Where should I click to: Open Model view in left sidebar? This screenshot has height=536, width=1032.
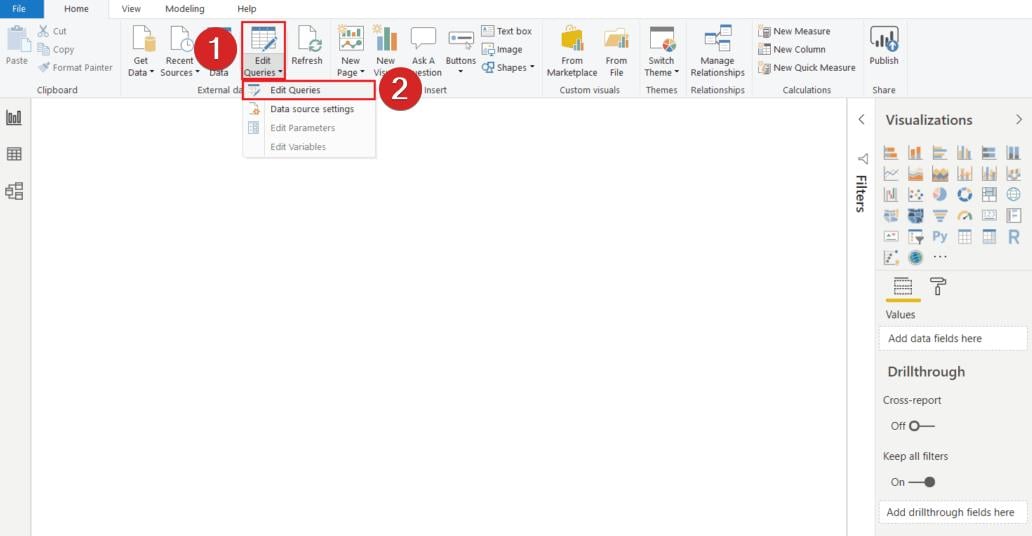(14, 191)
